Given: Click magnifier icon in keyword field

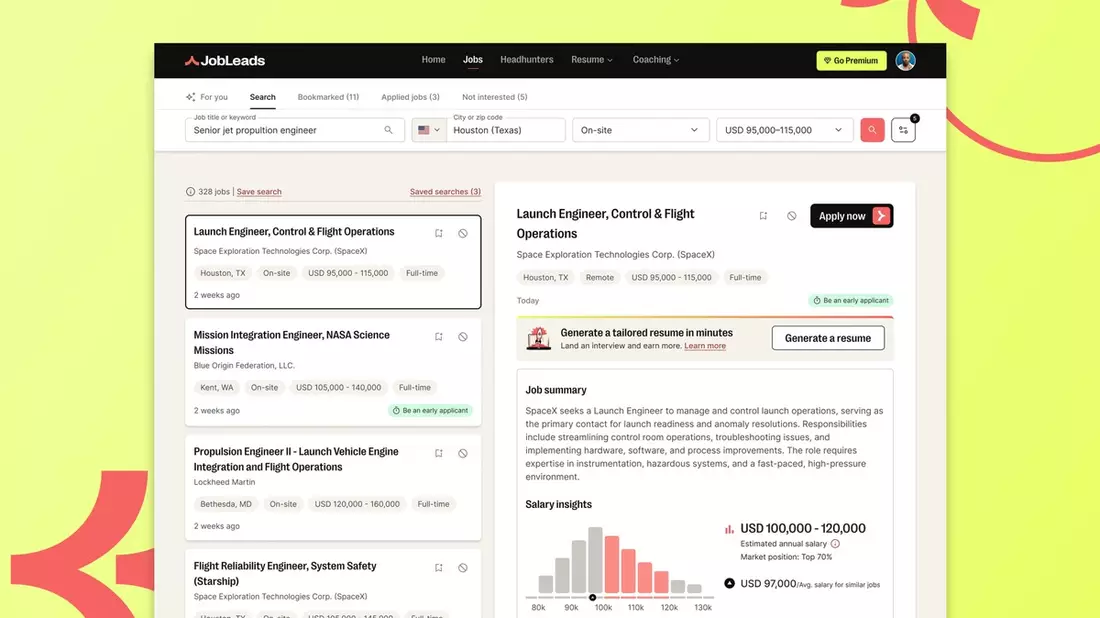Looking at the screenshot, I should (x=388, y=130).
